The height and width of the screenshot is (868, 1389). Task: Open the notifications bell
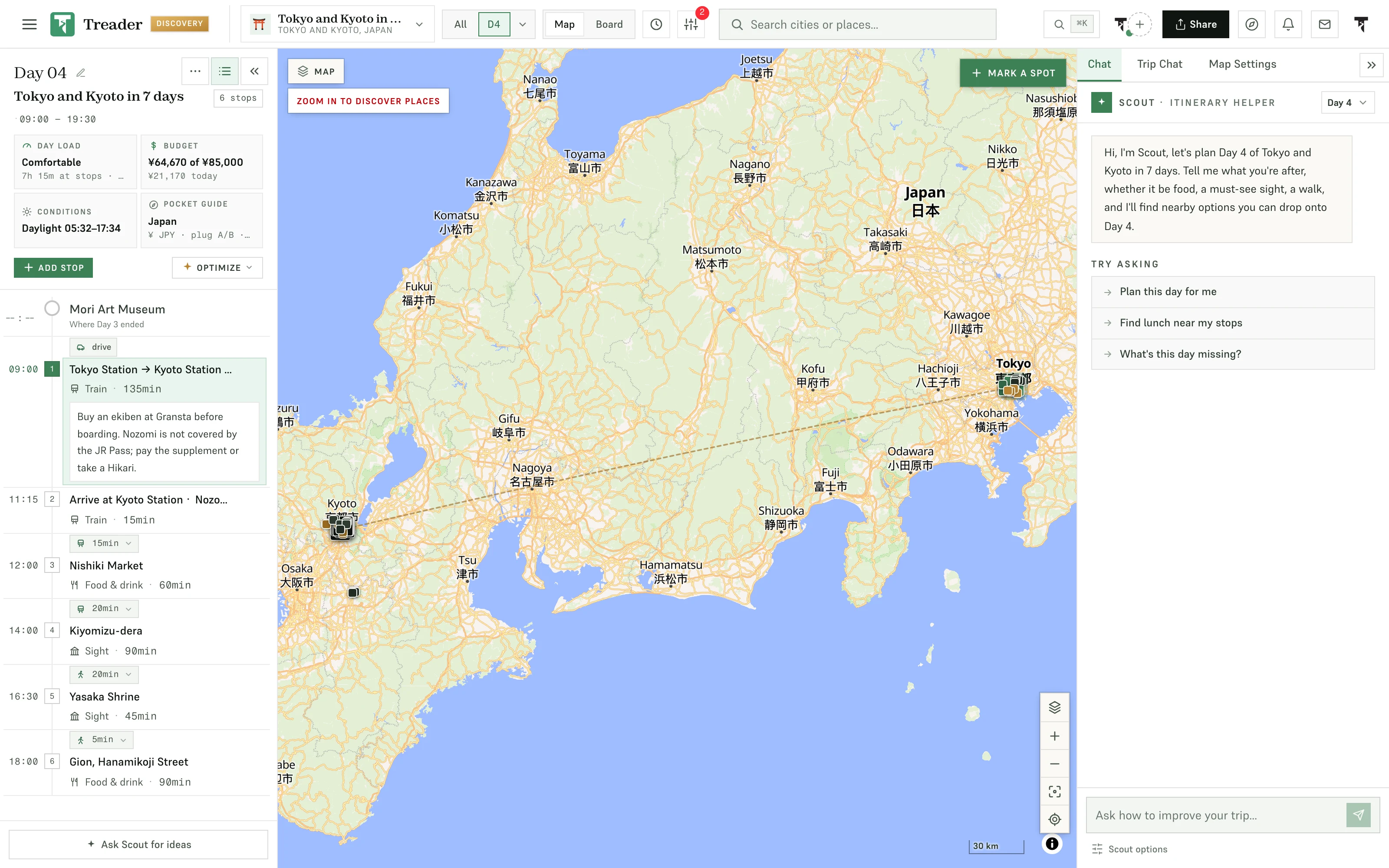click(1288, 24)
